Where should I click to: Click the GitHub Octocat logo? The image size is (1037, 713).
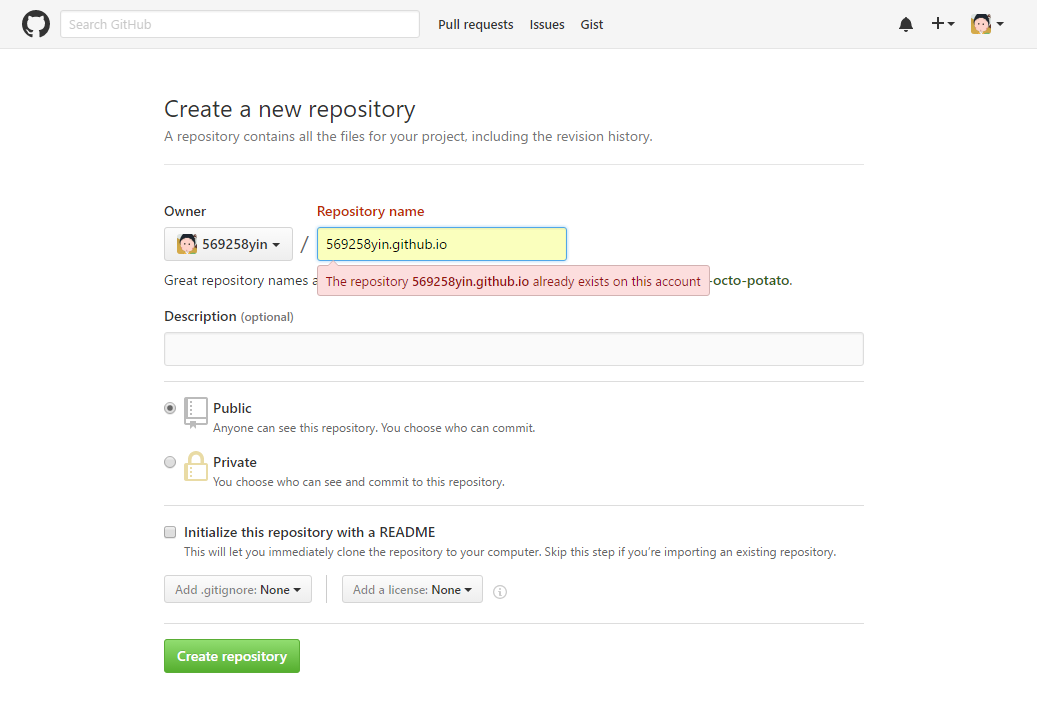[36, 24]
